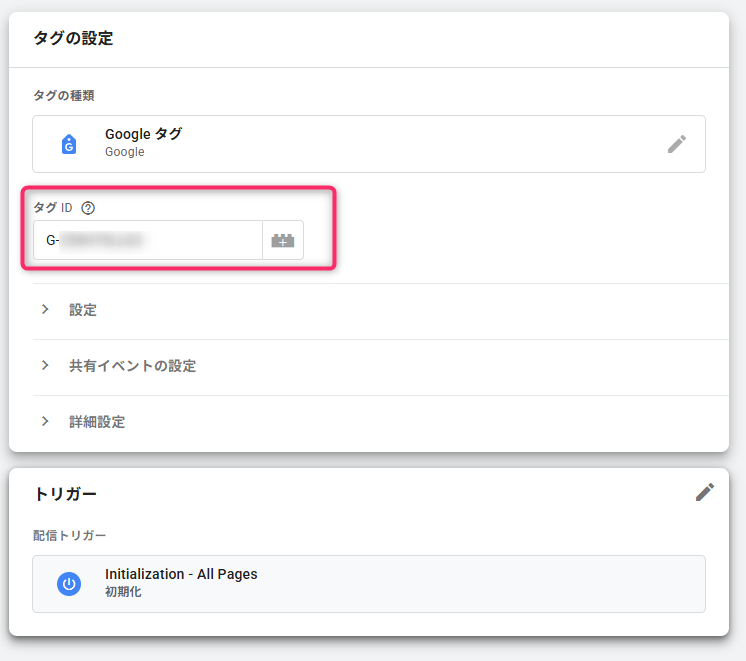Click the タグの設定 panel heading

pos(73,39)
